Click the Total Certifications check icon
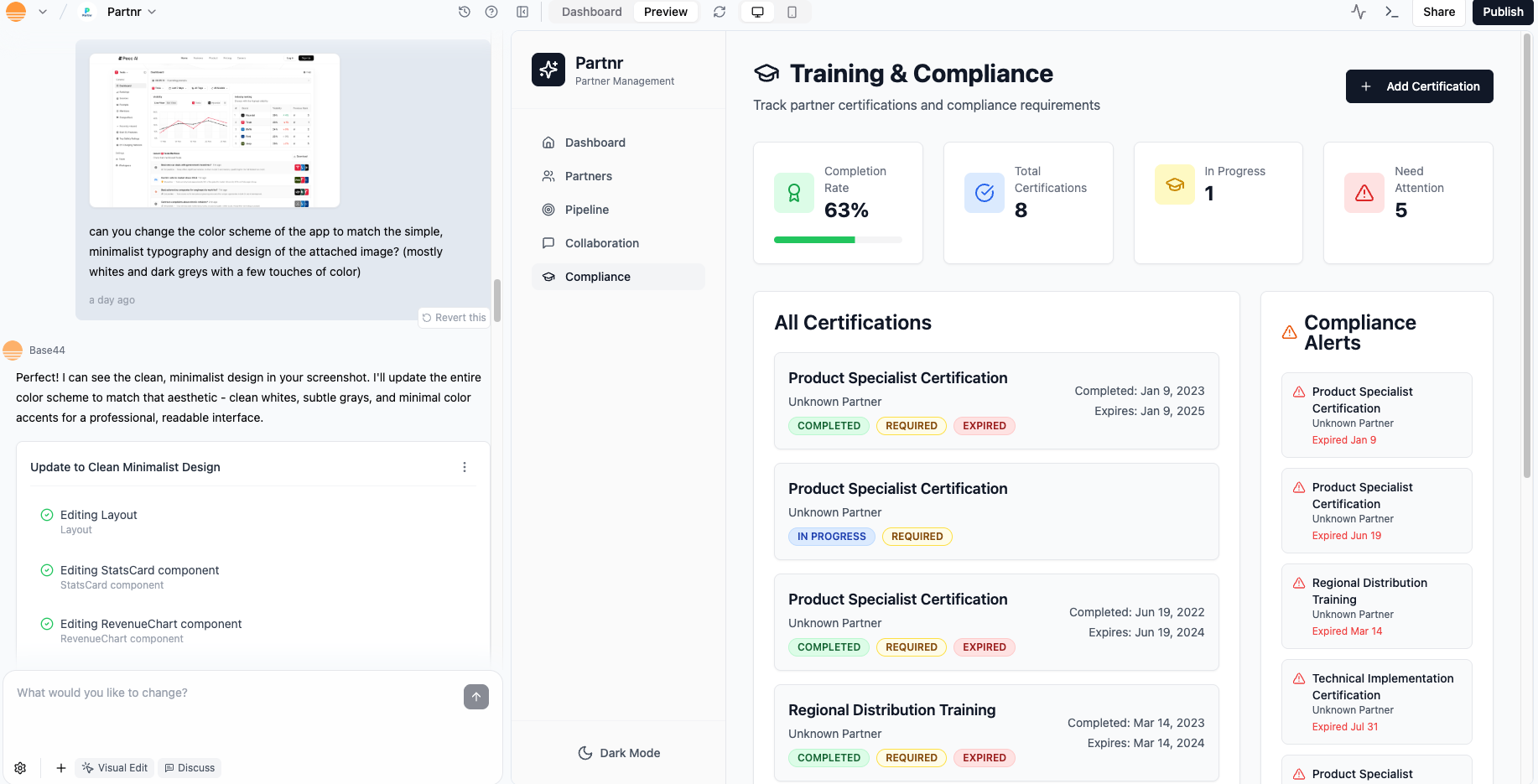The image size is (1538, 784). [985, 193]
